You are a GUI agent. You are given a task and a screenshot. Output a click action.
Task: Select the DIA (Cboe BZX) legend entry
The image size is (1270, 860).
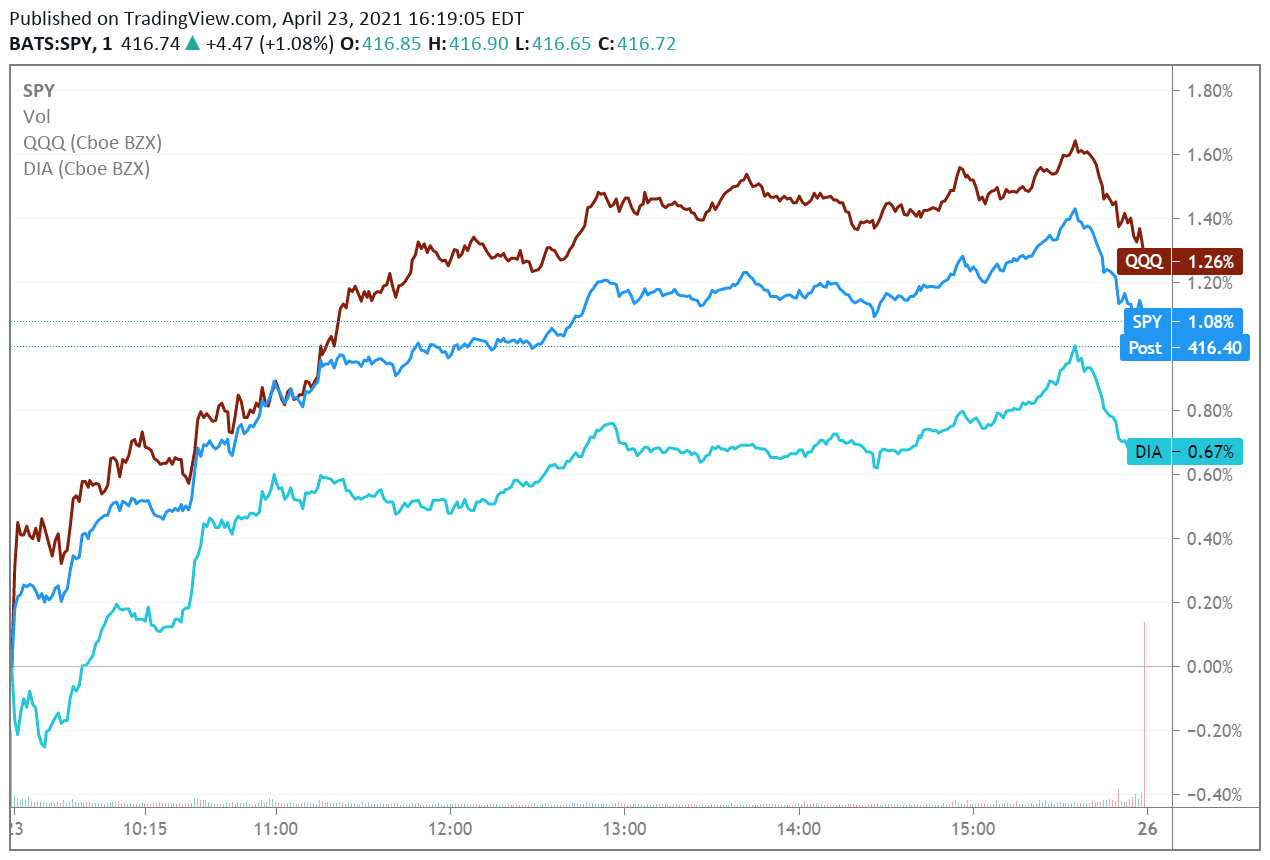click(x=86, y=169)
